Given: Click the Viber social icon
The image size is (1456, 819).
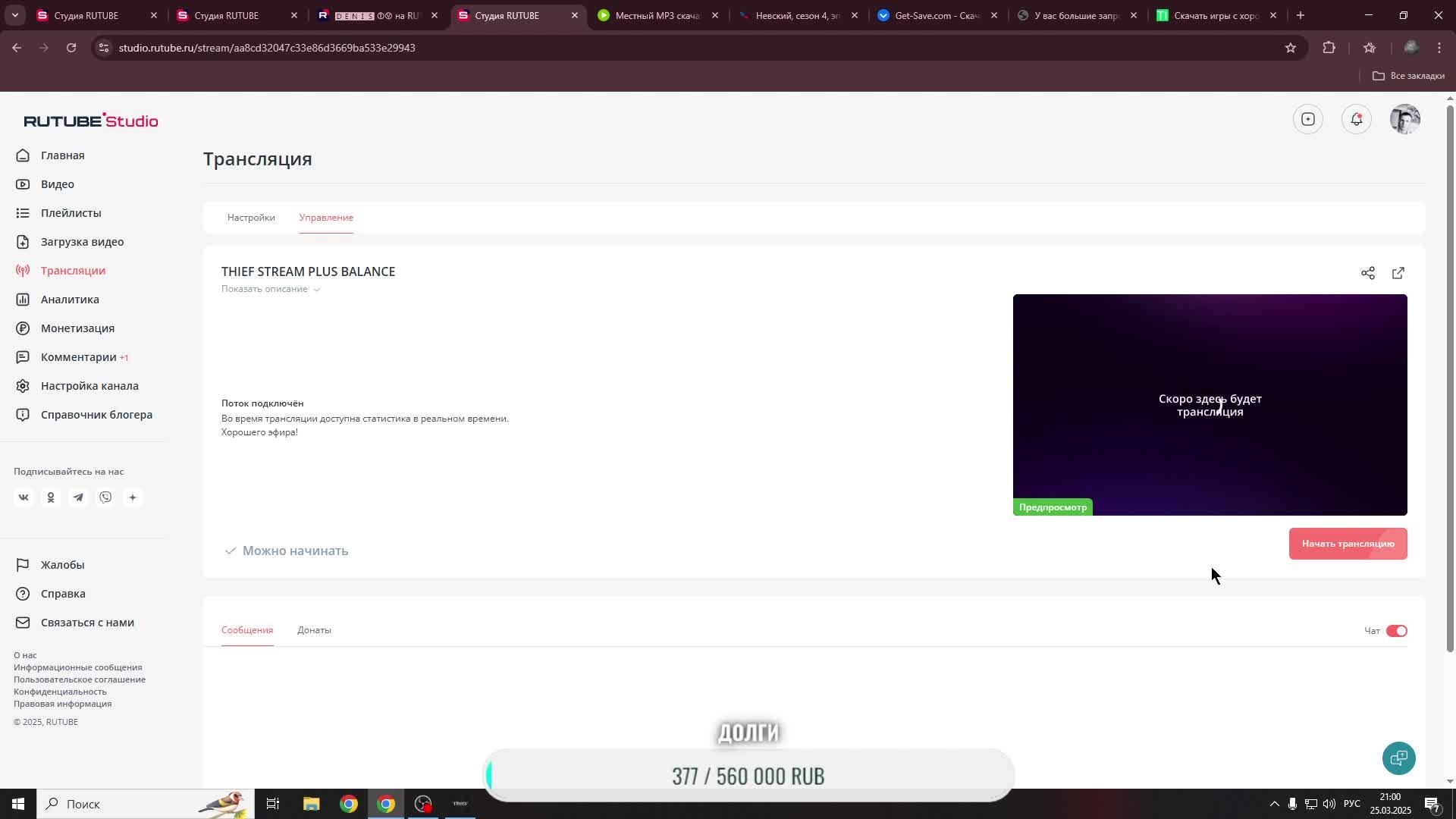Looking at the screenshot, I should 105,497.
